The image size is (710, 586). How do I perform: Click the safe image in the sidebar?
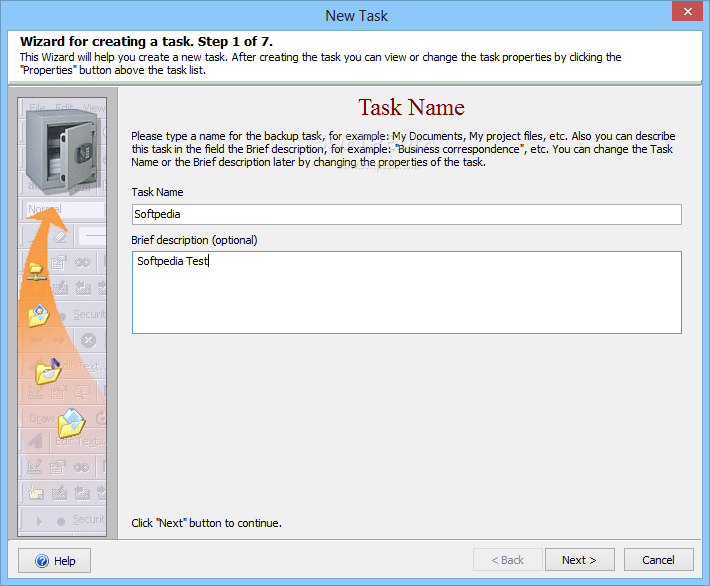[61, 152]
